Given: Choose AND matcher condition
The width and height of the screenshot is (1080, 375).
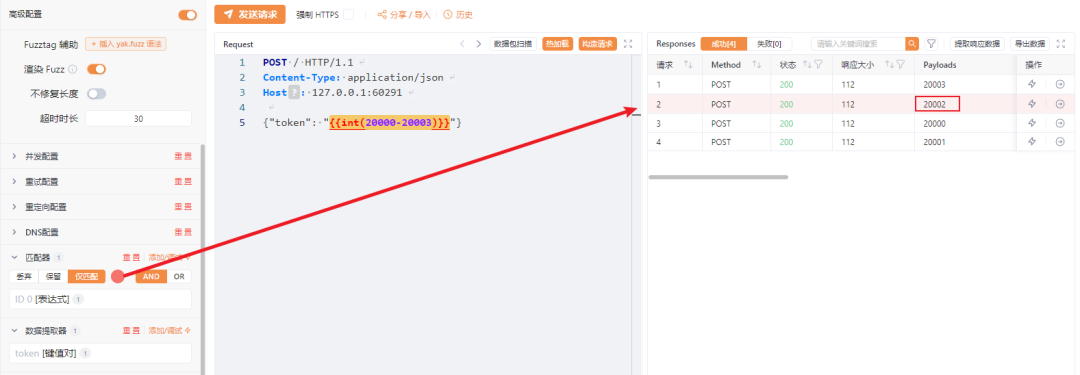Looking at the screenshot, I should tap(151, 276).
